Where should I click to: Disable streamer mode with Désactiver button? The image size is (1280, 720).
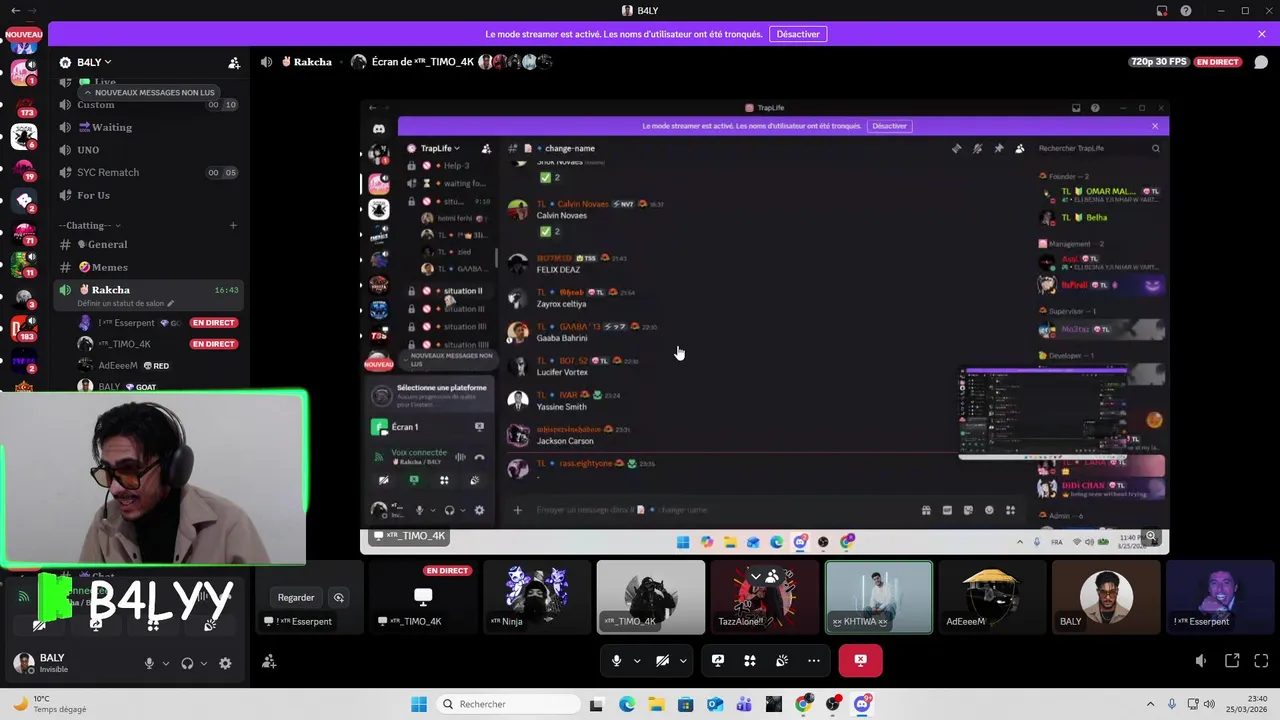tap(798, 34)
